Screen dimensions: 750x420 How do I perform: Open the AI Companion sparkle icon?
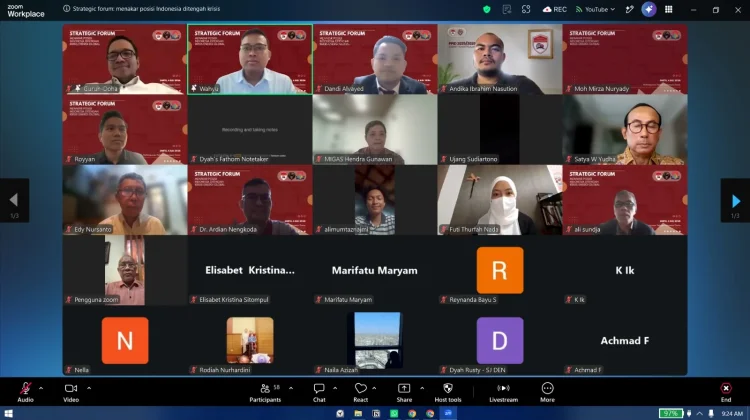click(x=649, y=9)
